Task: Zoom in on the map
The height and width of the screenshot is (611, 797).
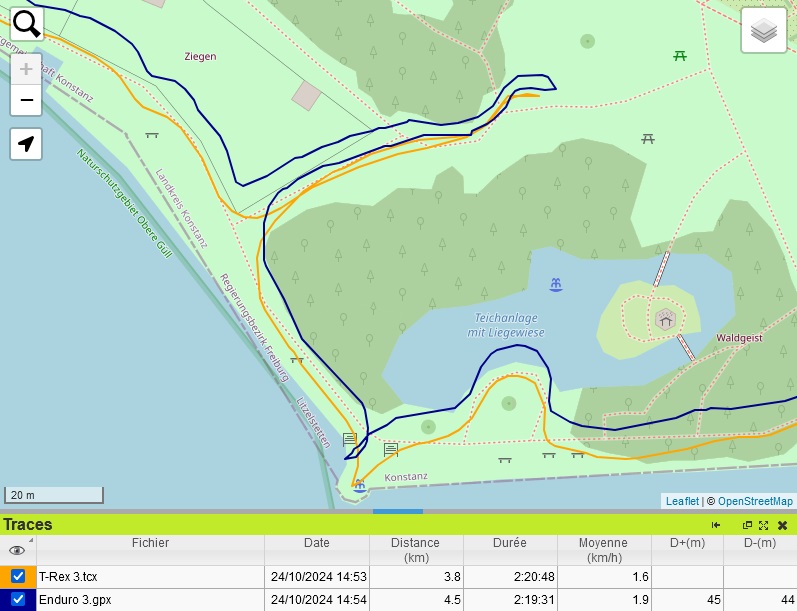Action: pyautogui.click(x=26, y=70)
